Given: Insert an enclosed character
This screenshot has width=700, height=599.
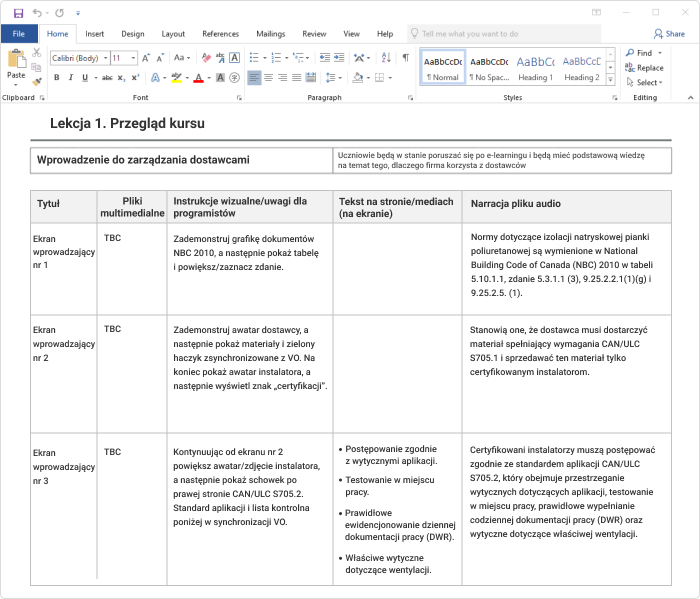Looking at the screenshot, I should [234, 78].
